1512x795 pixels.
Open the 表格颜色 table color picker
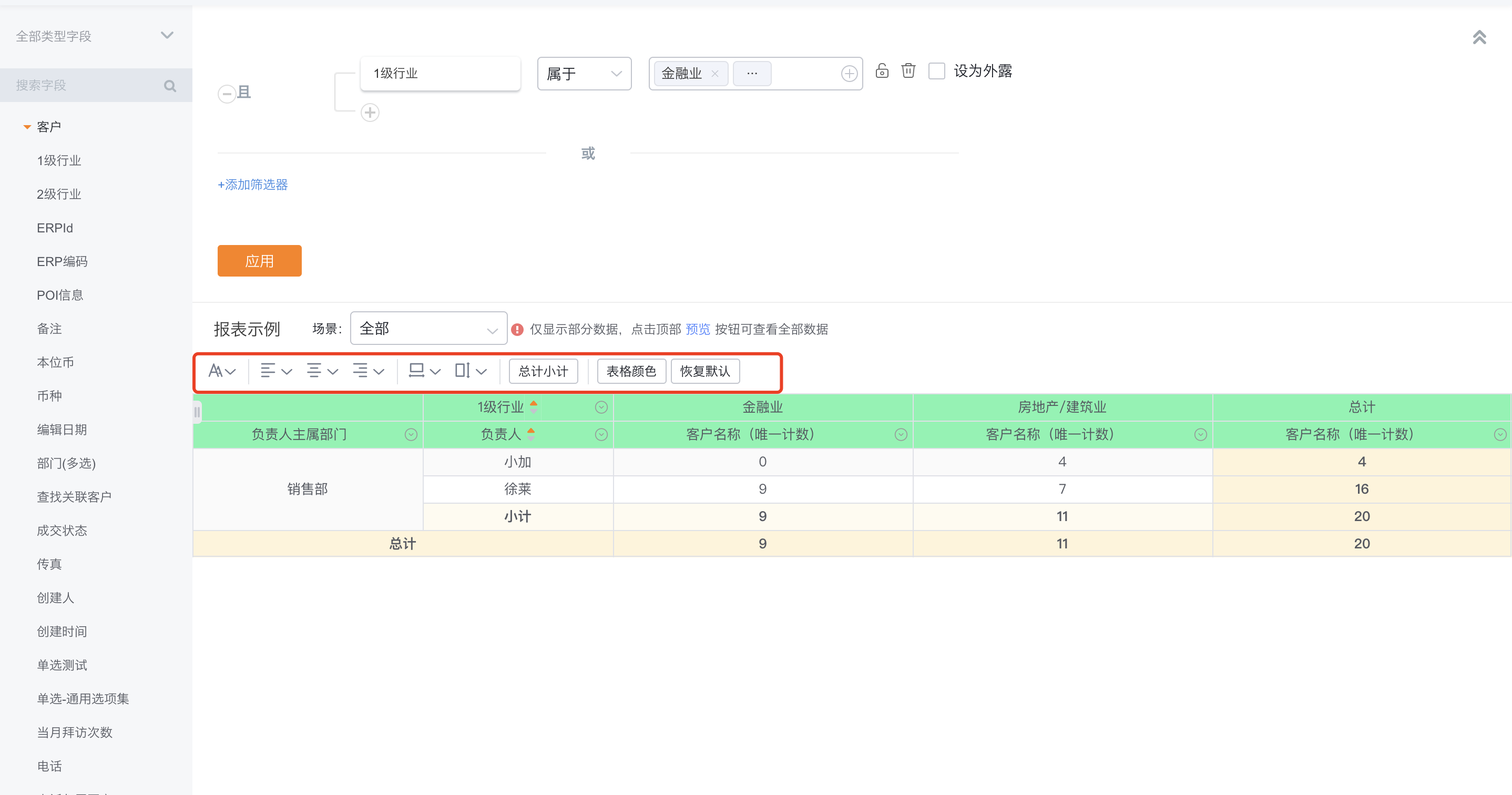point(631,371)
